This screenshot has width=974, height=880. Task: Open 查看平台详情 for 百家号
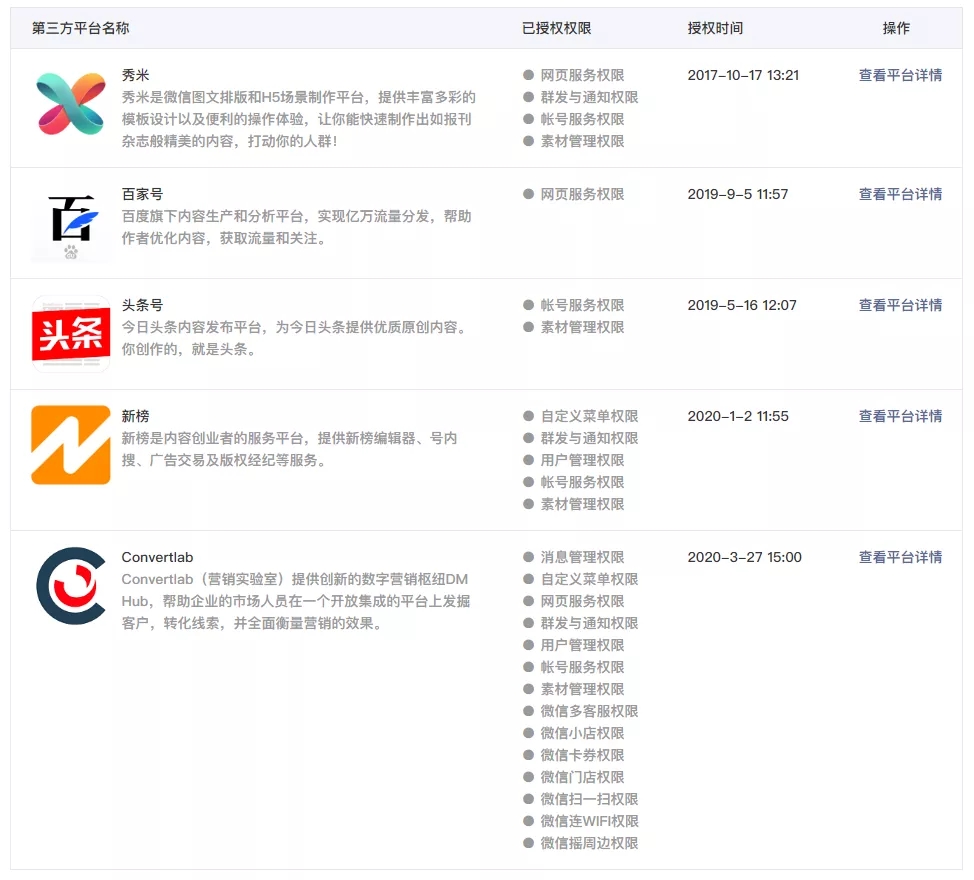(900, 194)
